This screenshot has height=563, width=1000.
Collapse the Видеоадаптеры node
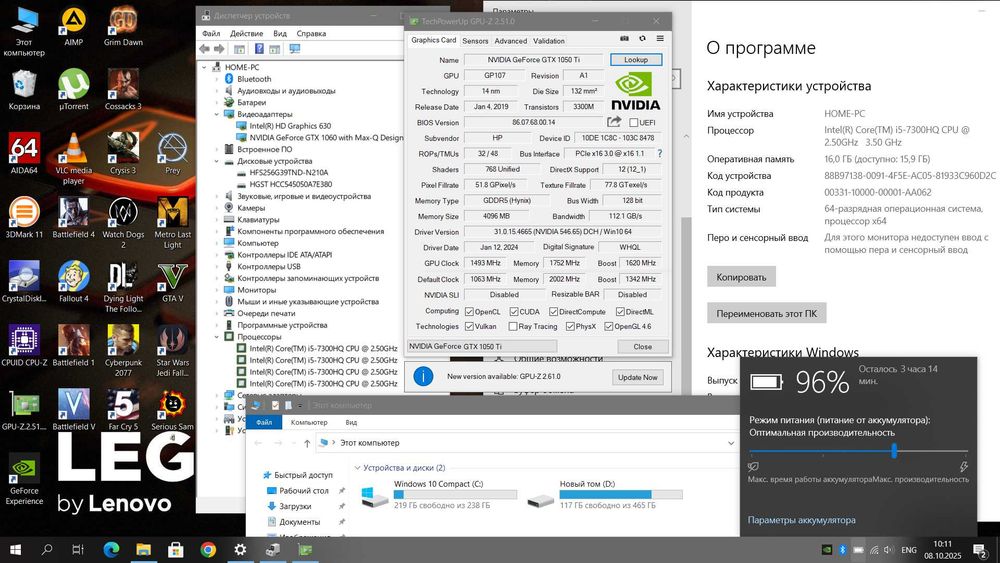tap(217, 114)
